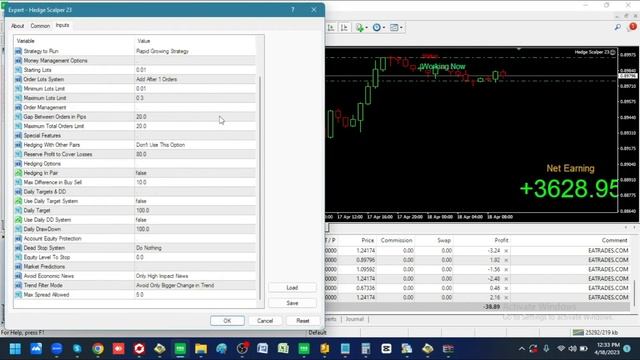Viewport: 640px width, 360px height.
Task: Open the Periods clock icon in toolbar
Action: coord(376,28)
